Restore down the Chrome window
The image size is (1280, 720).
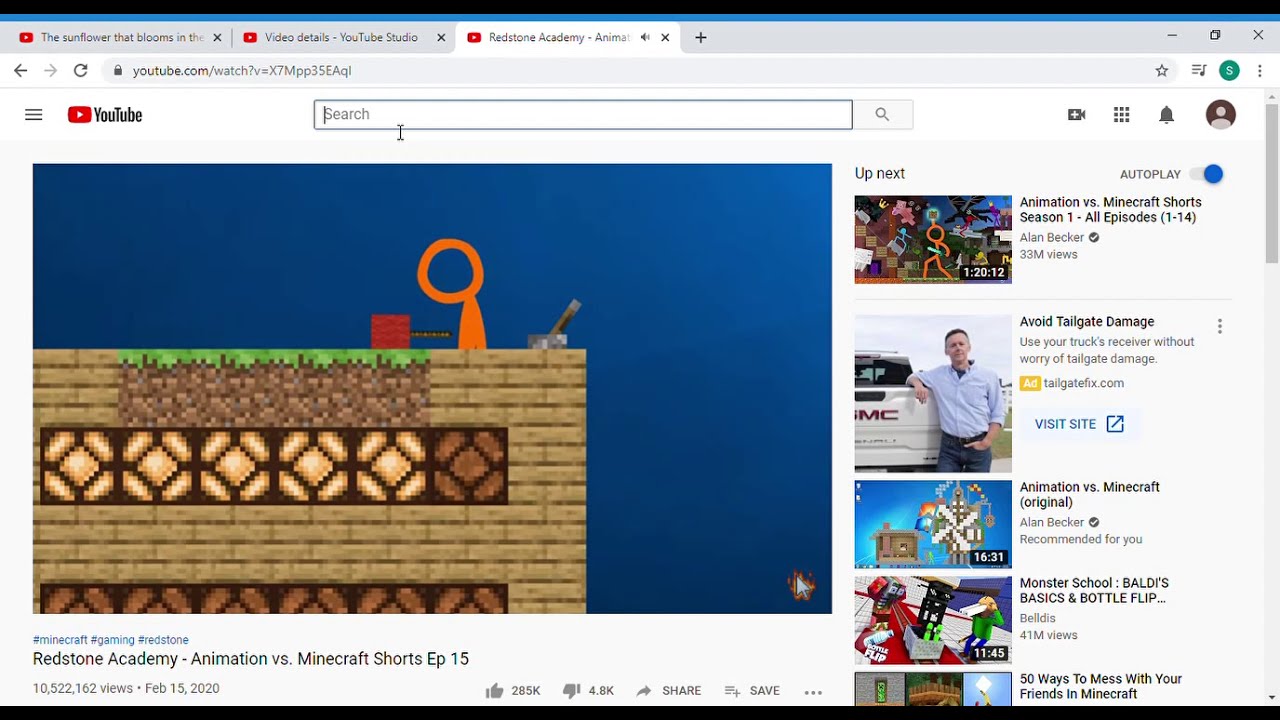click(1215, 36)
